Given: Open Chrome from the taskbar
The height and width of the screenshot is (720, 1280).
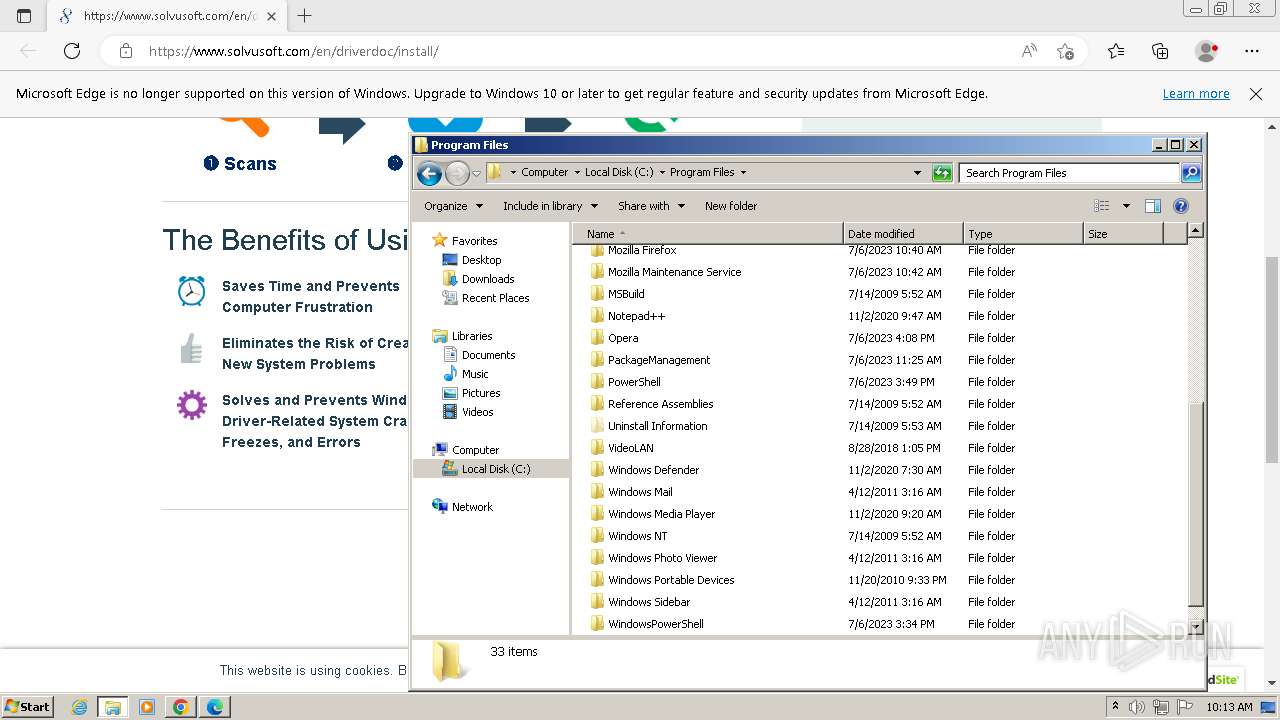Looking at the screenshot, I should (x=181, y=707).
